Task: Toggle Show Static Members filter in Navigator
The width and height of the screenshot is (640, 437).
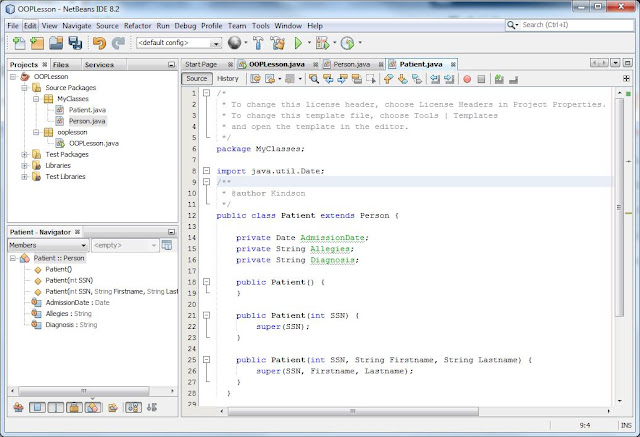Action: (56, 407)
